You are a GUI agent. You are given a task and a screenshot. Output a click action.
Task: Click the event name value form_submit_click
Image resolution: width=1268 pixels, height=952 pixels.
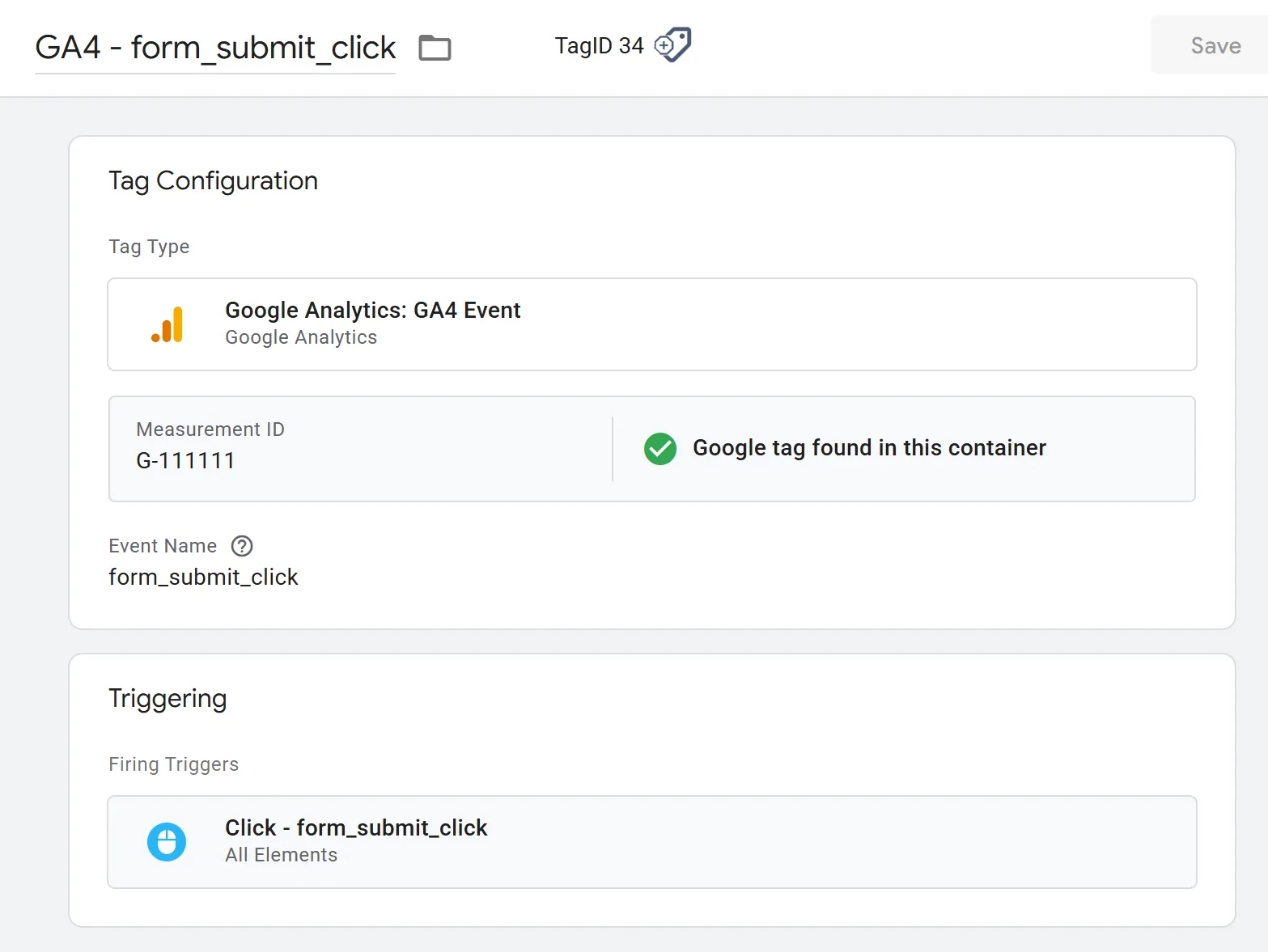[x=203, y=577]
